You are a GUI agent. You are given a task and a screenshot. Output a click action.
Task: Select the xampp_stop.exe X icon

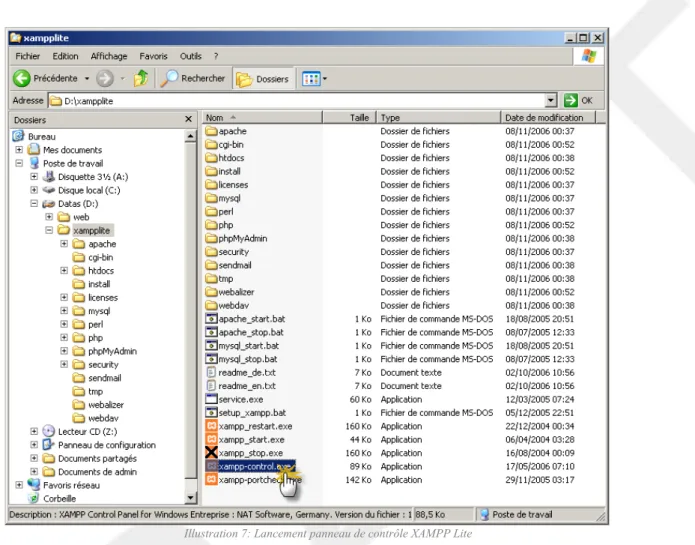[x=211, y=453]
